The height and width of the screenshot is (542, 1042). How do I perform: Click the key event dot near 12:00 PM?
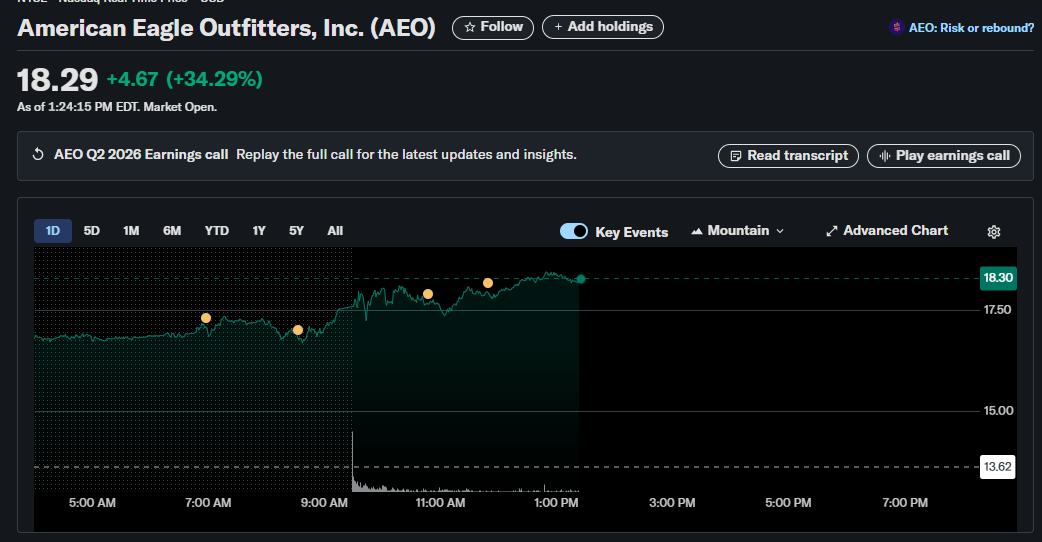[x=488, y=283]
